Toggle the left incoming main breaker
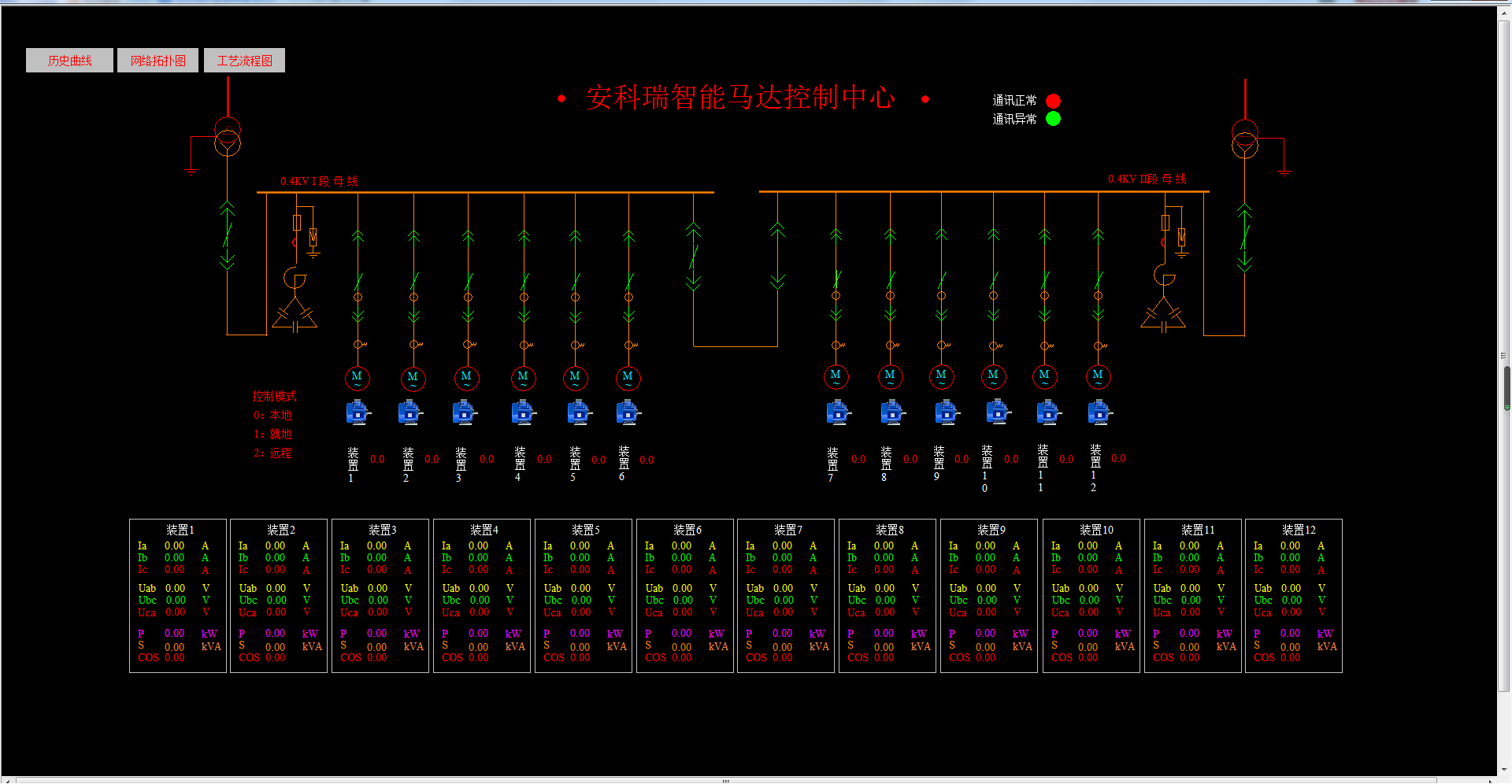This screenshot has width=1512, height=784. (228, 236)
